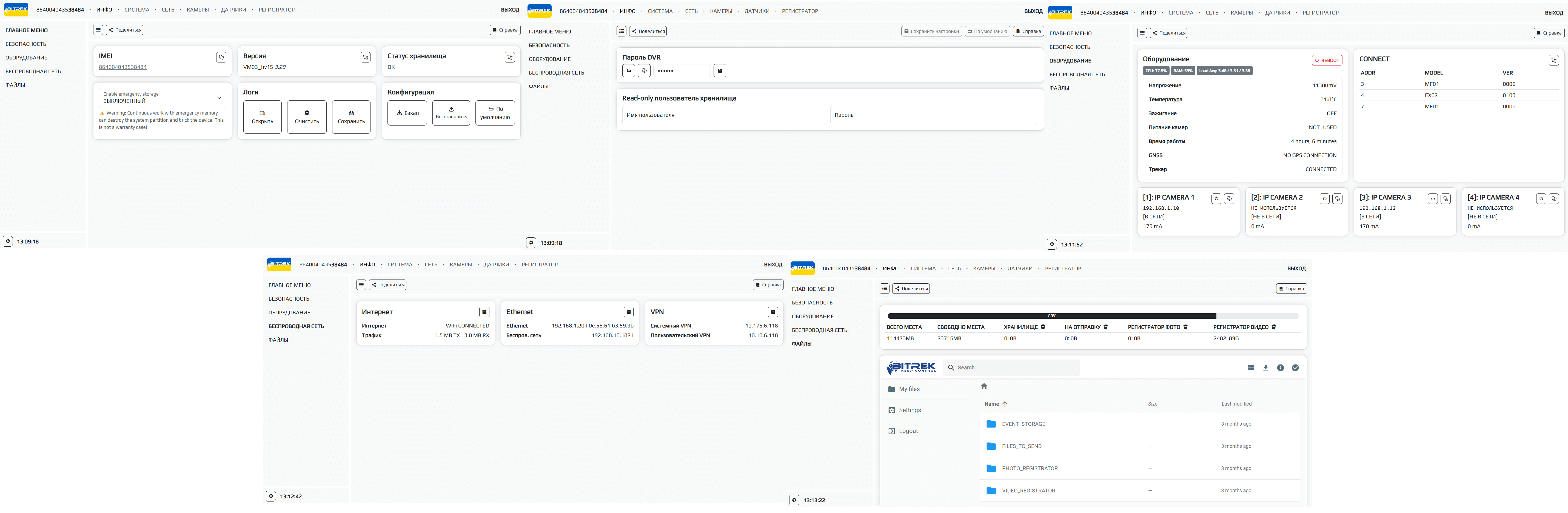1568x513 pixels.
Task: Click the select-multiple checkmark in the file browser
Action: [1295, 367]
